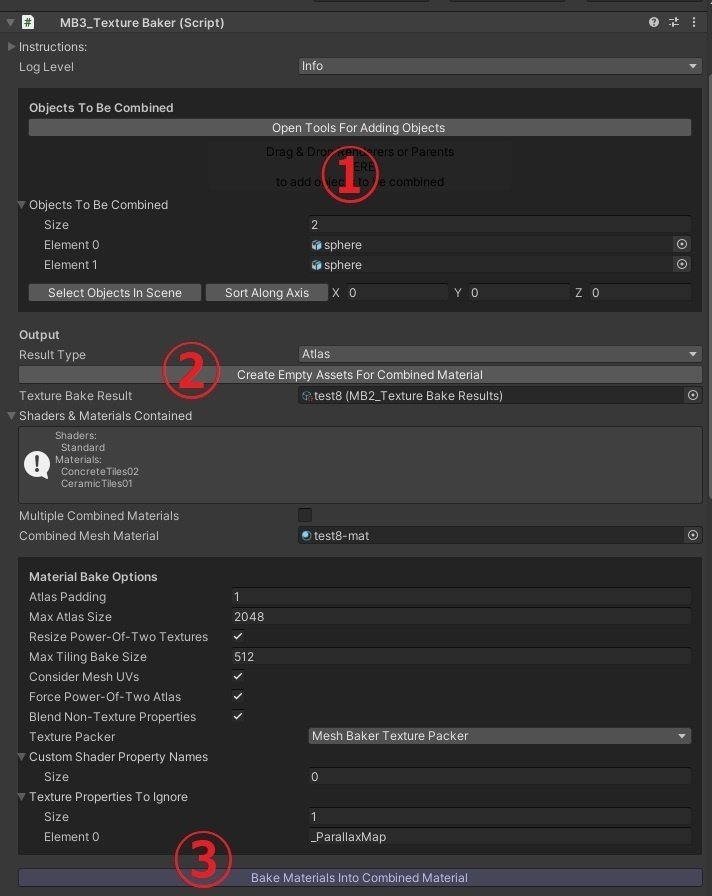The width and height of the screenshot is (712, 896).
Task: Toggle Multiple Combined Materials checkbox
Action: [x=305, y=515]
